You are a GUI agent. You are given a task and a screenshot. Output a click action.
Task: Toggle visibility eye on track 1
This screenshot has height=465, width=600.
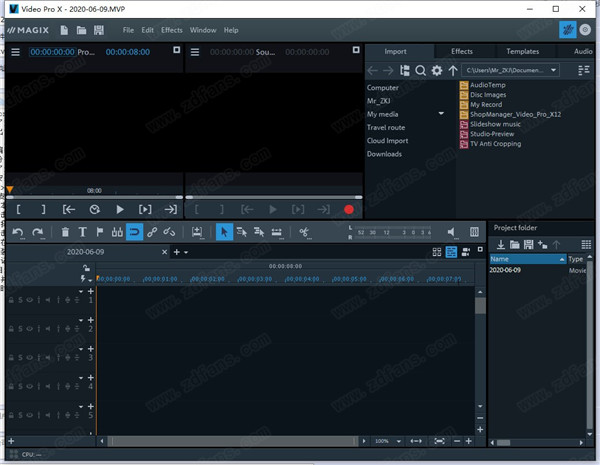coord(29,300)
